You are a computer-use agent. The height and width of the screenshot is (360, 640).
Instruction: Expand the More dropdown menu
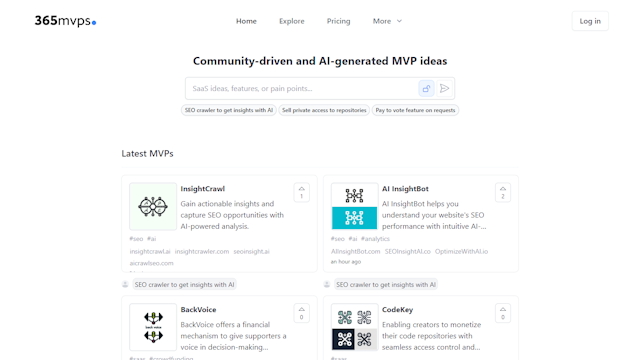point(387,21)
